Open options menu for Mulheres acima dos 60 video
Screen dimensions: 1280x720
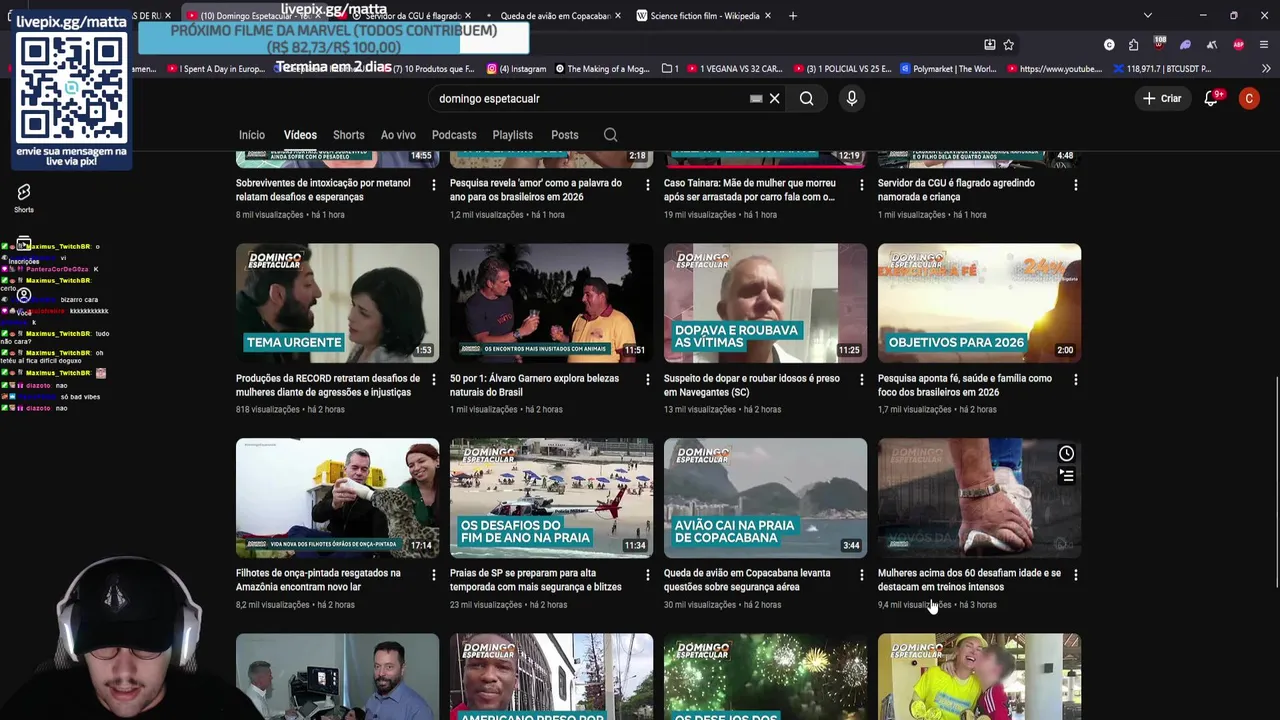coord(1075,575)
